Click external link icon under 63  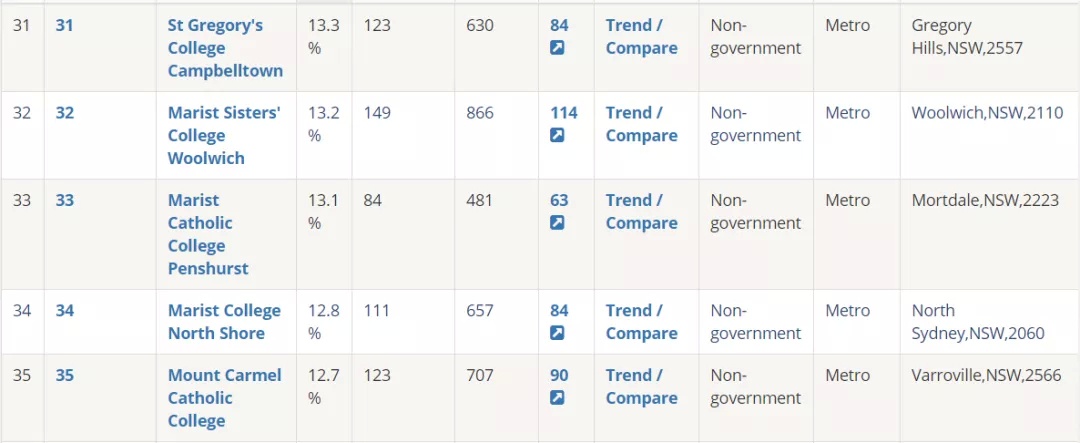tap(557, 223)
